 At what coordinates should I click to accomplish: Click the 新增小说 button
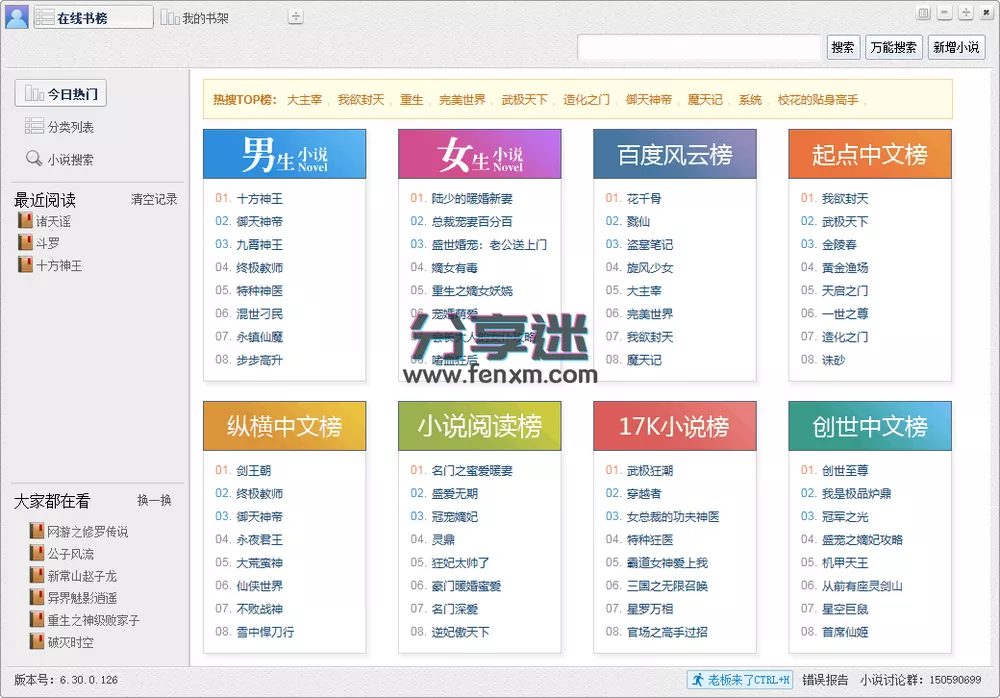click(x=955, y=47)
